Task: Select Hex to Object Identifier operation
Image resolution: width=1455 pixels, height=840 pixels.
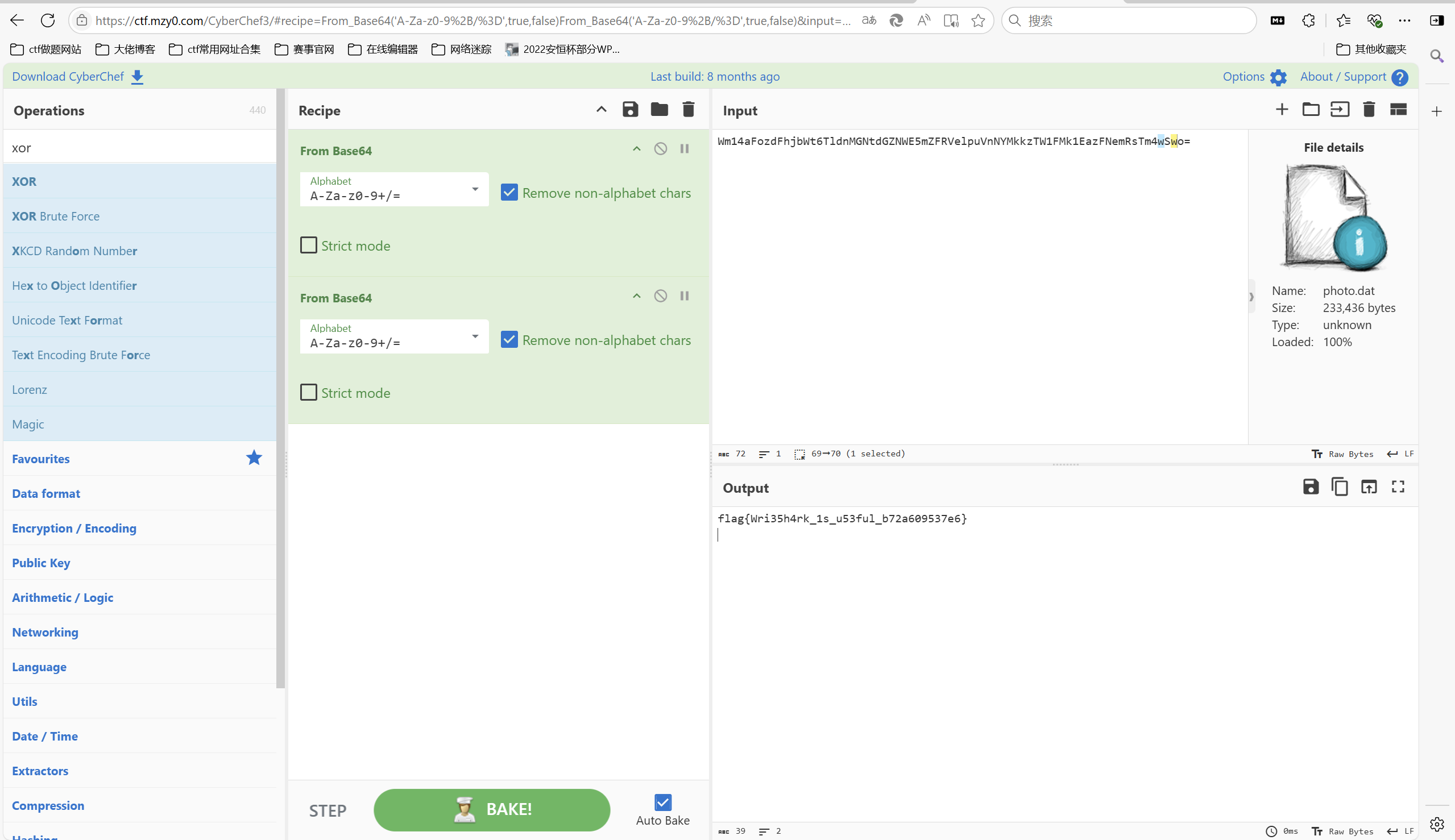Action: 140,285
